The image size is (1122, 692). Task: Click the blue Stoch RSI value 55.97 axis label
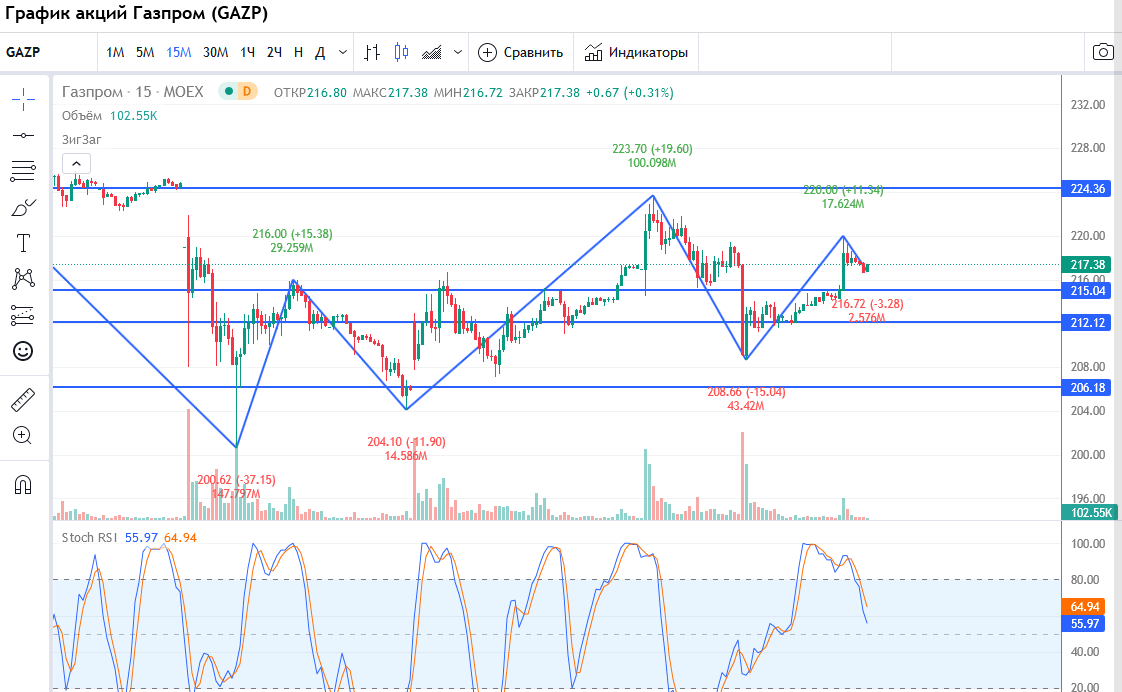(1085, 624)
